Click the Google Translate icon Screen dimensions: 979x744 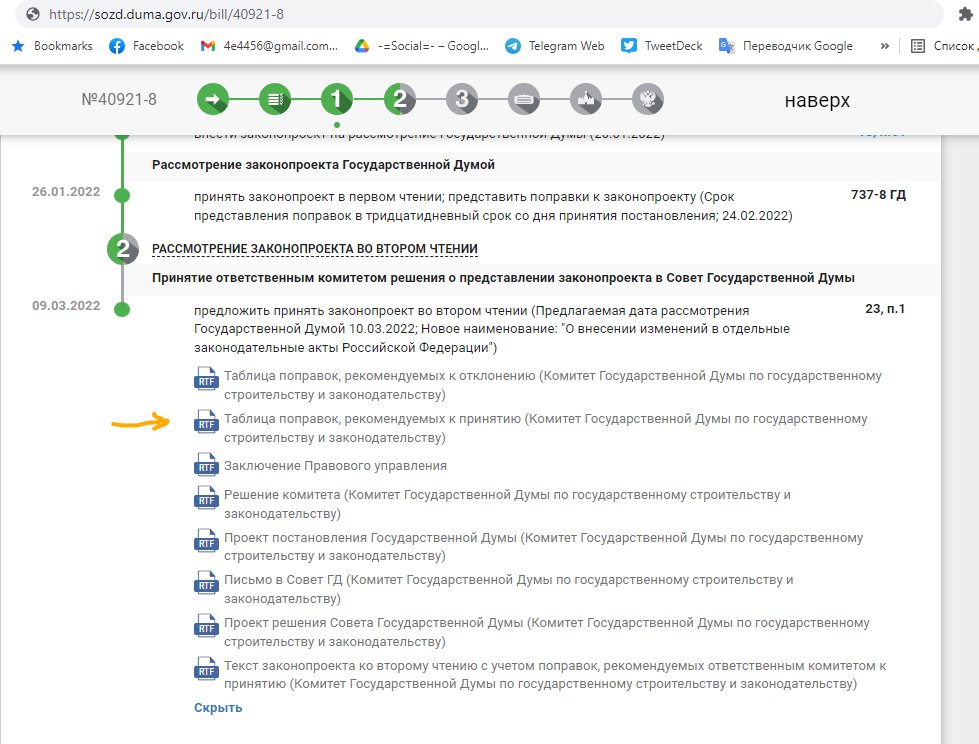726,46
